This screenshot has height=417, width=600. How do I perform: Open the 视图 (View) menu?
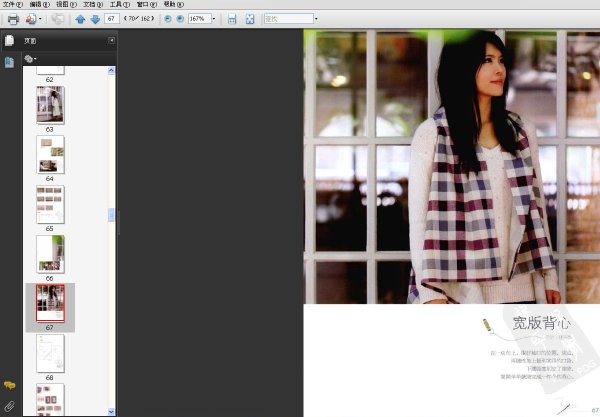[x=66, y=4]
